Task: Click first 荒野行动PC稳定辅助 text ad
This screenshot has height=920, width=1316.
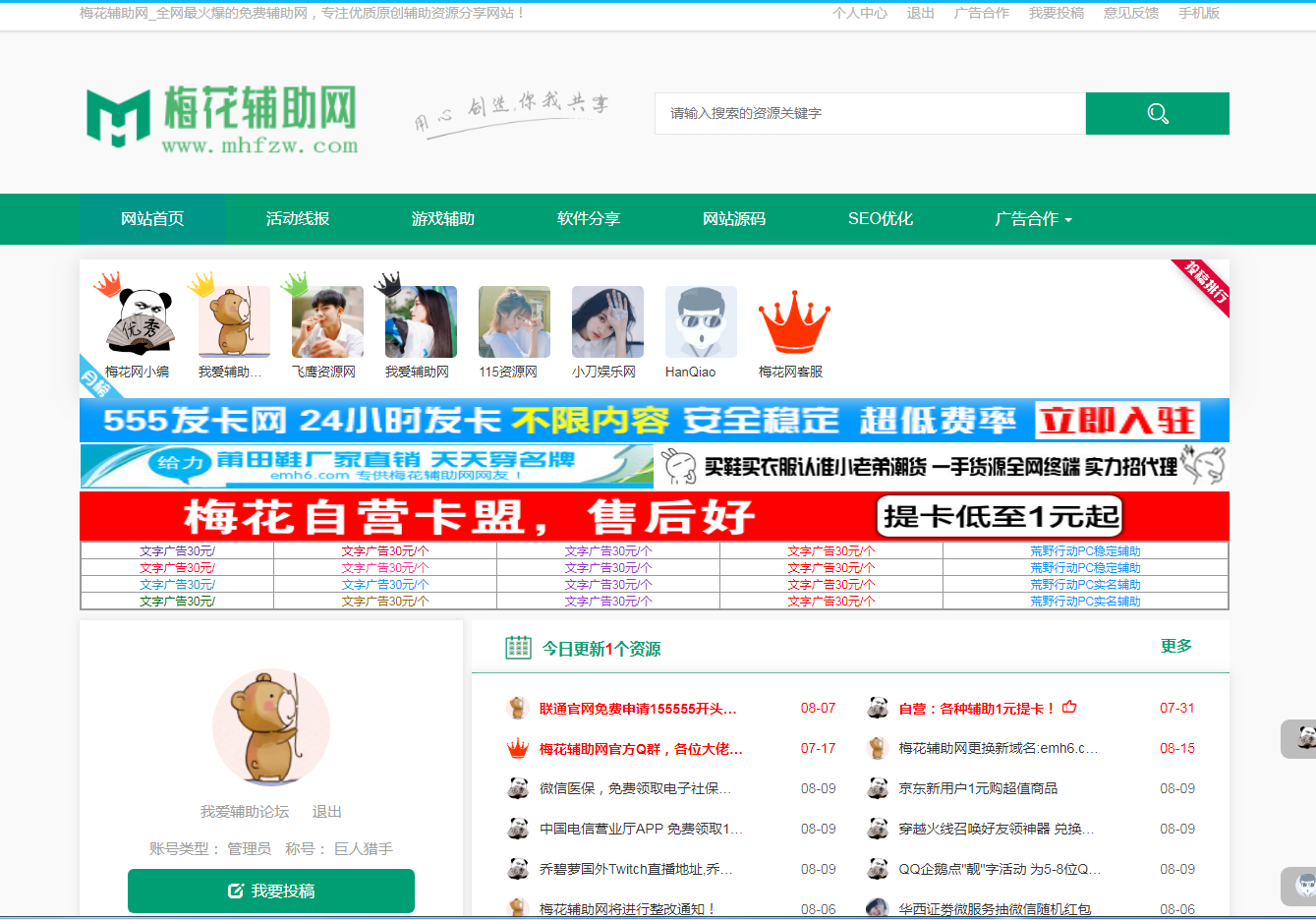Action: [x=1085, y=551]
